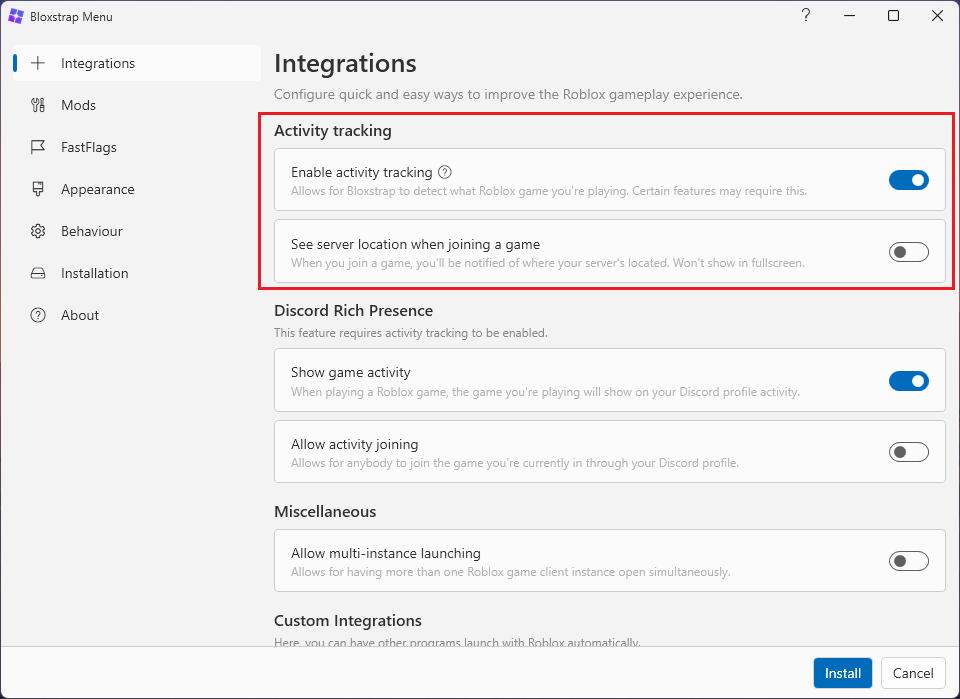960x699 pixels.
Task: Click the Installation drive icon
Action: (38, 273)
